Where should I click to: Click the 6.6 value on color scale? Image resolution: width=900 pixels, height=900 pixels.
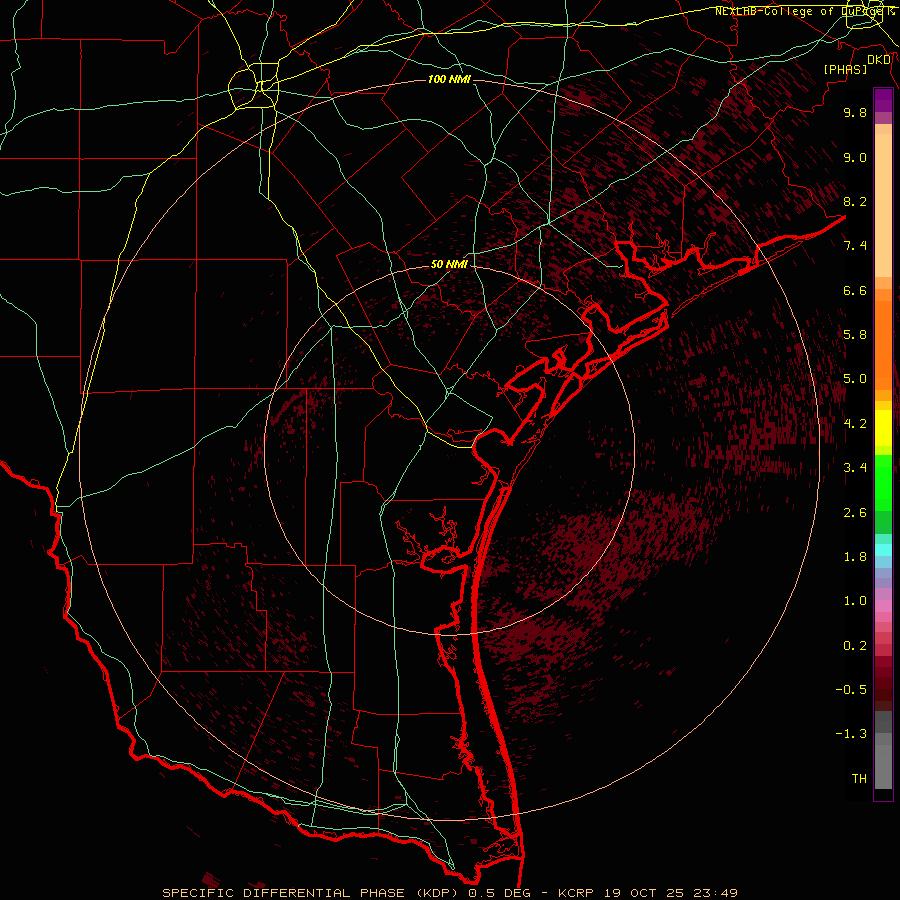(855, 290)
